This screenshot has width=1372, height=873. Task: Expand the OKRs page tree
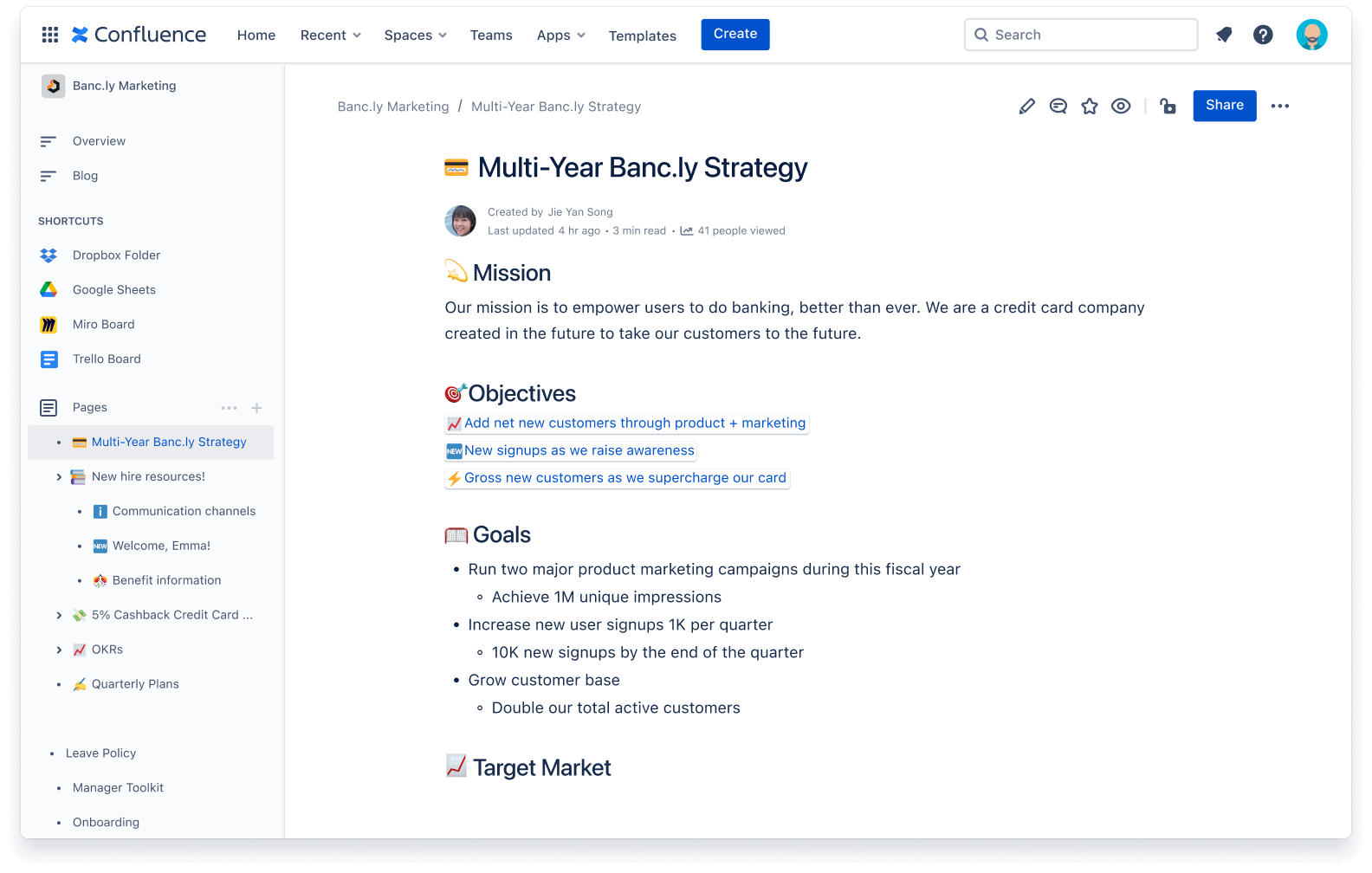59,650
